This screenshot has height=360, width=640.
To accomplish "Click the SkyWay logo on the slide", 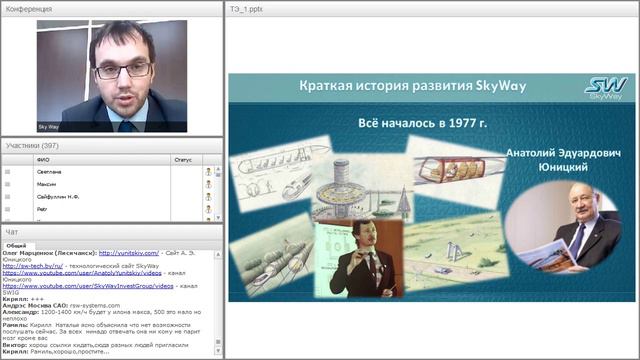I will [x=606, y=88].
